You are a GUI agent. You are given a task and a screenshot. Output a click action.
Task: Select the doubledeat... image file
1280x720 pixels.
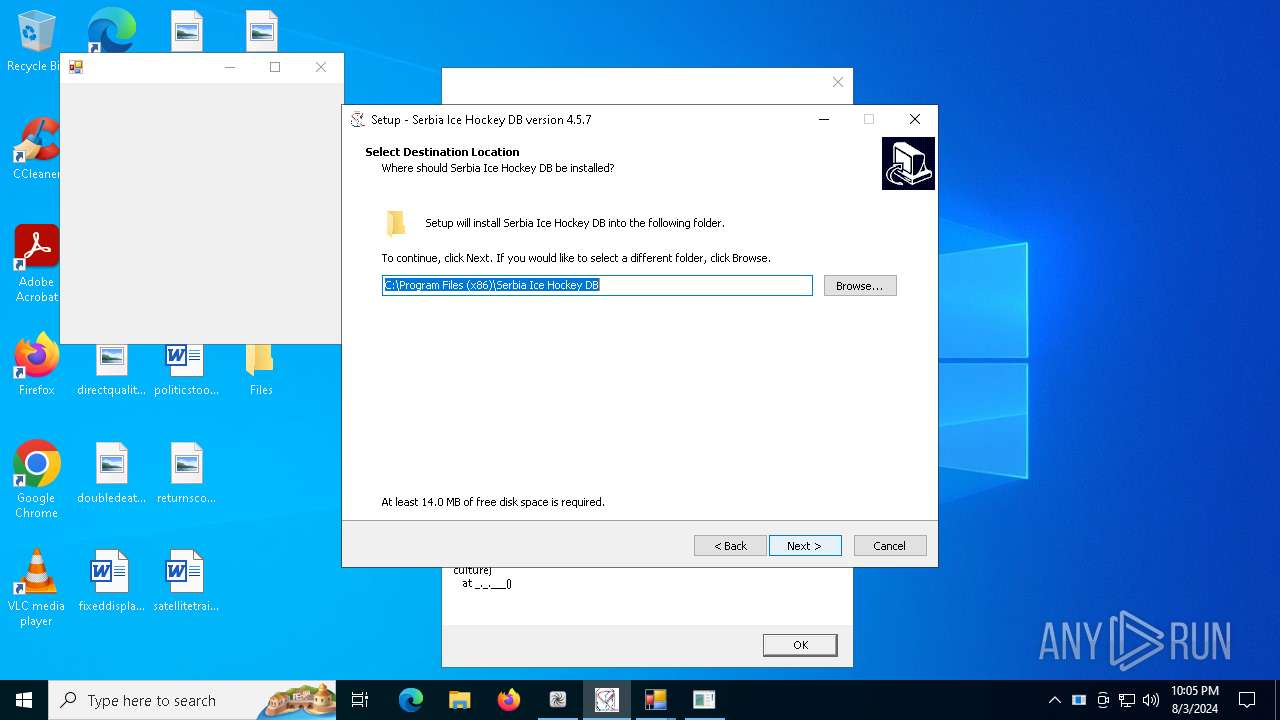111,473
